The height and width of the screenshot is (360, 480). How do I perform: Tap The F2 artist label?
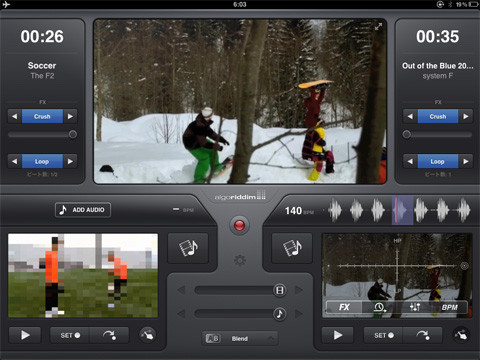[42, 76]
